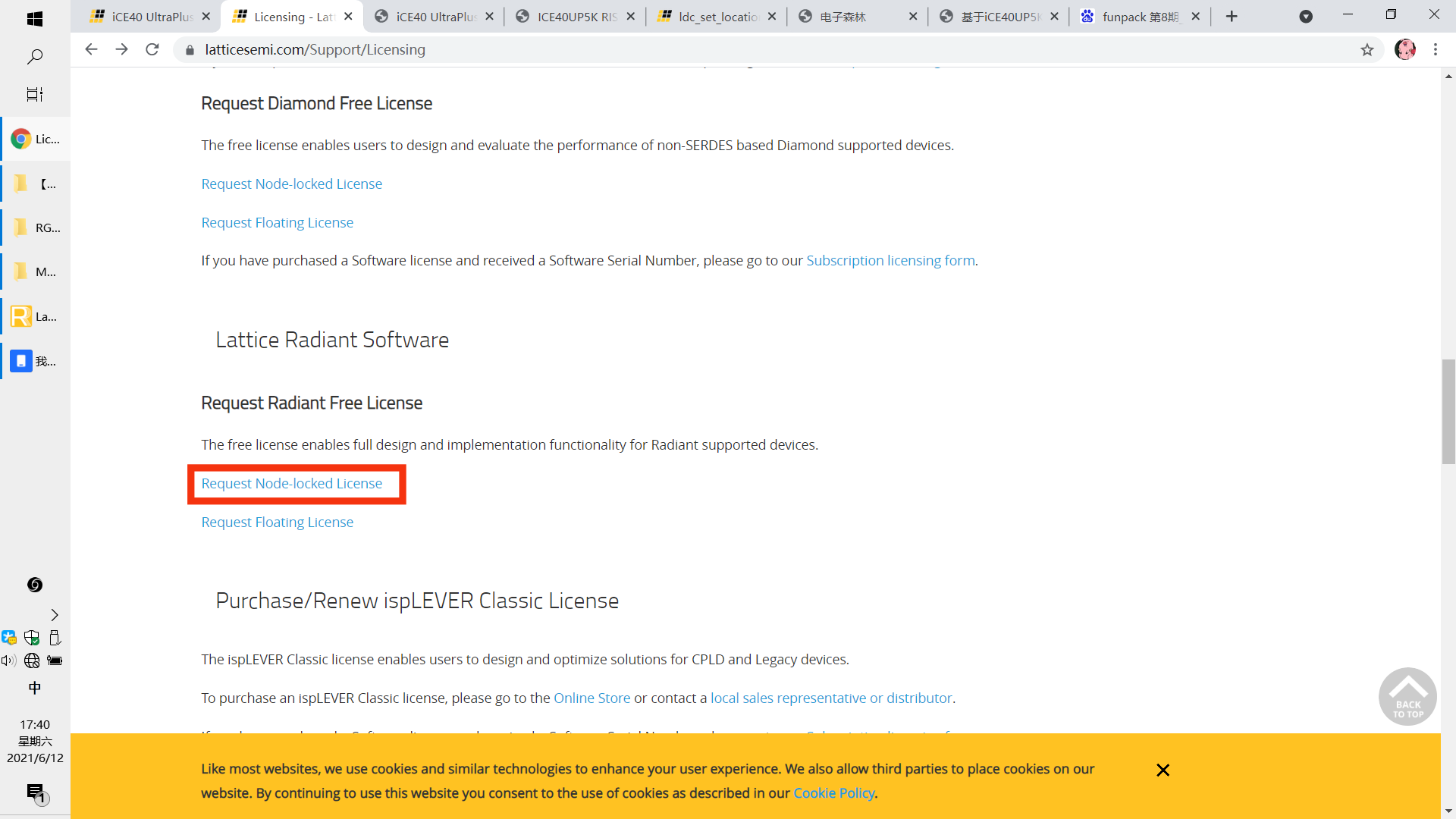Toggle the Chinese input method indicator
The image size is (1456, 819).
click(x=35, y=688)
